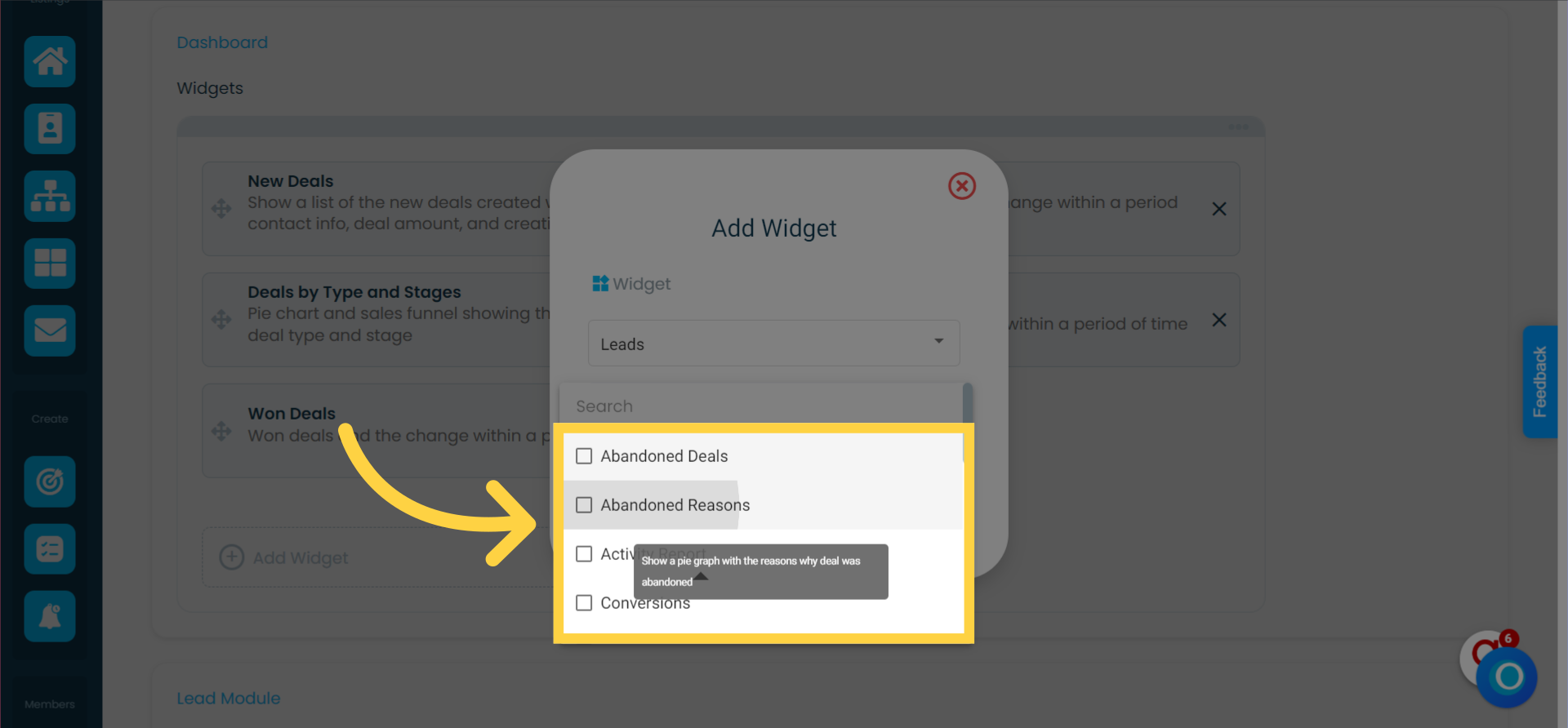The width and height of the screenshot is (1568, 728).
Task: Open the Feedback side tab
Action: click(1540, 382)
